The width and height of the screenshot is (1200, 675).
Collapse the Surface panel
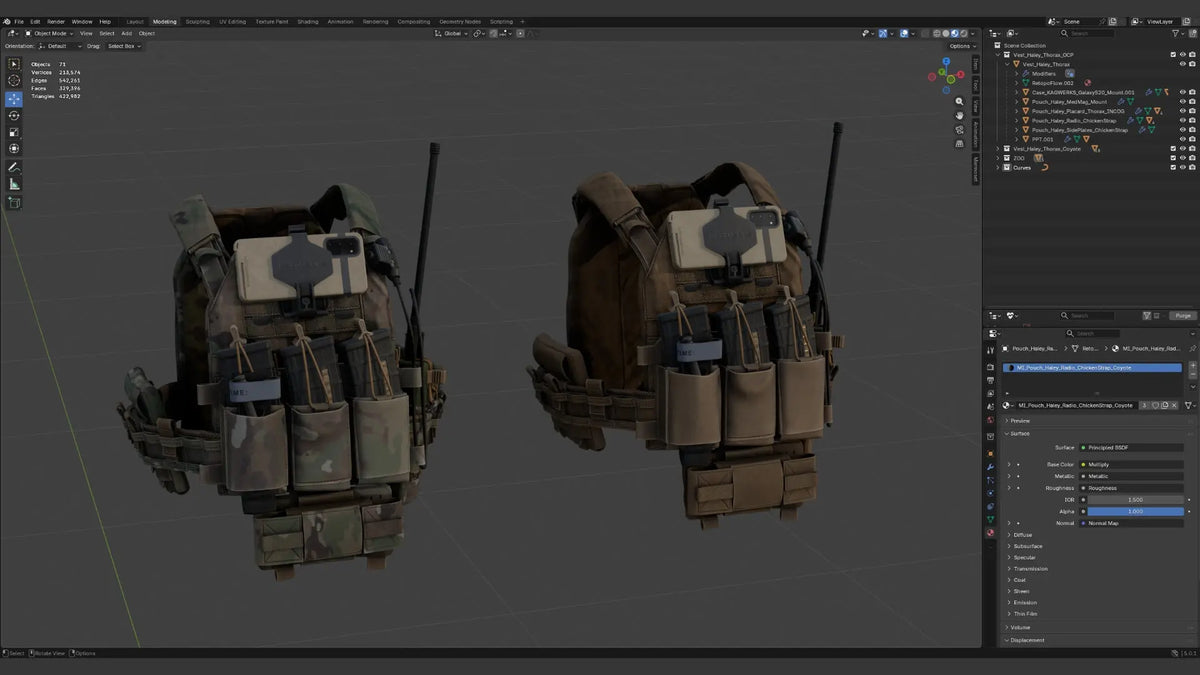[x=1020, y=433]
